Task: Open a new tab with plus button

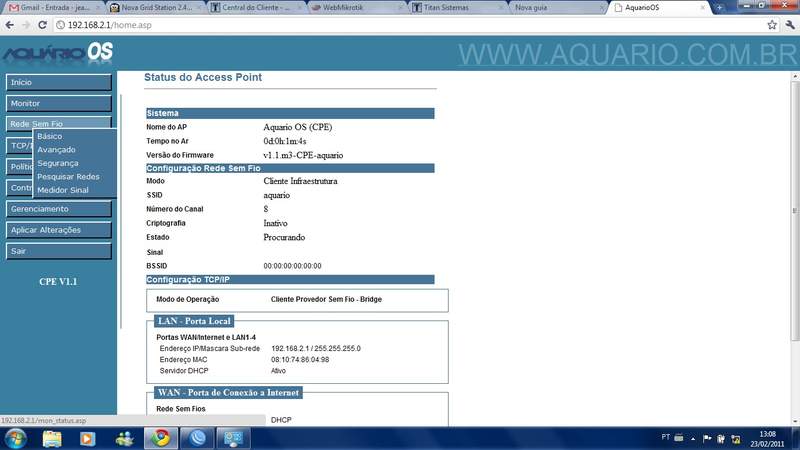Action: (x=719, y=8)
